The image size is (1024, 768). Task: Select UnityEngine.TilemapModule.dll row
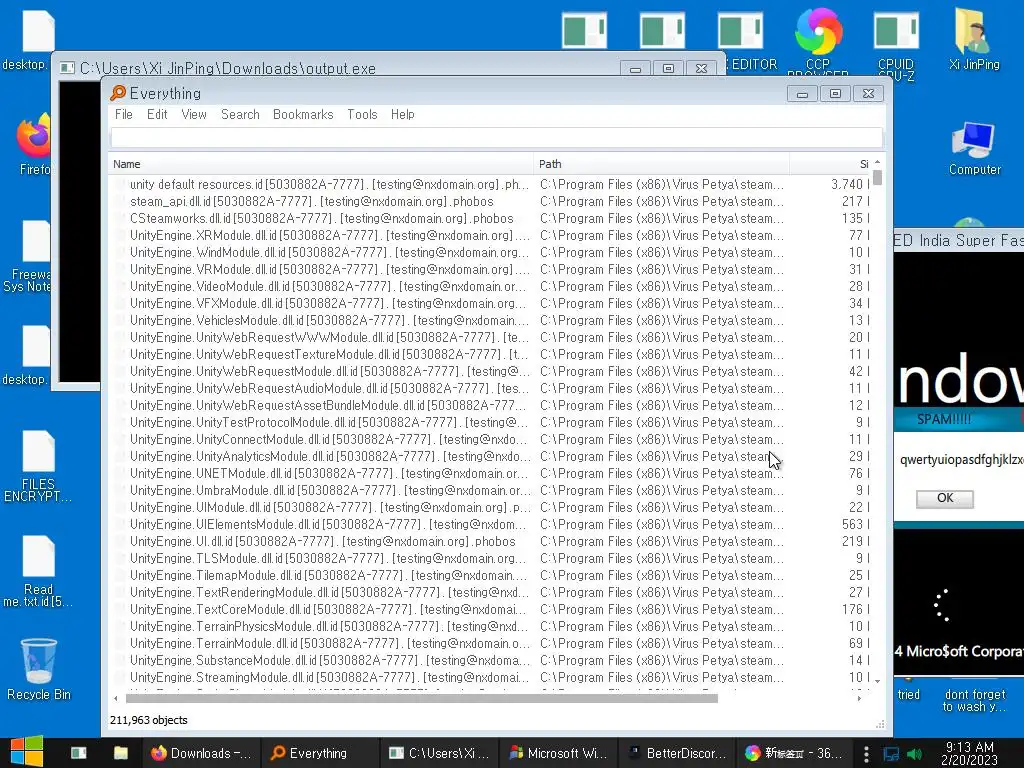pos(490,575)
